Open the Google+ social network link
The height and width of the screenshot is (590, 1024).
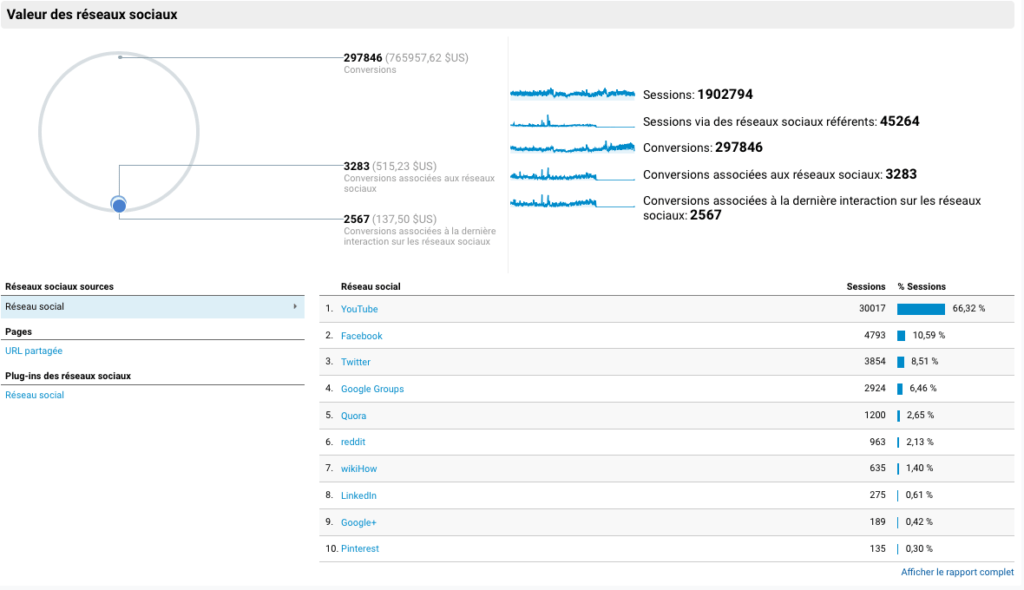coord(359,522)
